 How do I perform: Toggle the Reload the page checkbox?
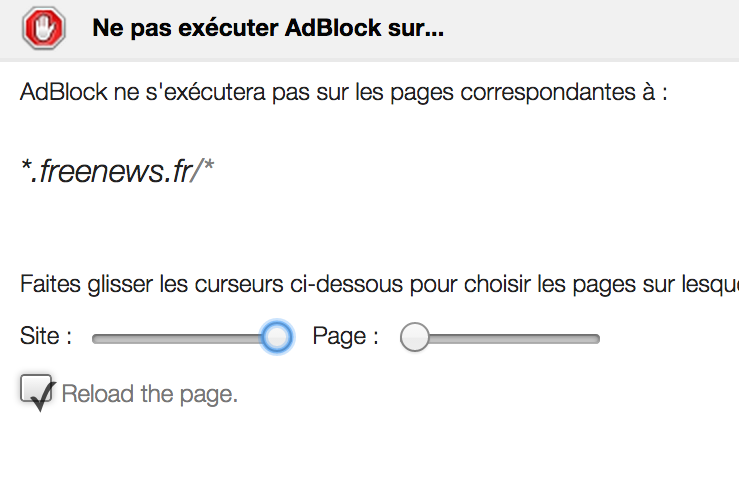point(36,389)
